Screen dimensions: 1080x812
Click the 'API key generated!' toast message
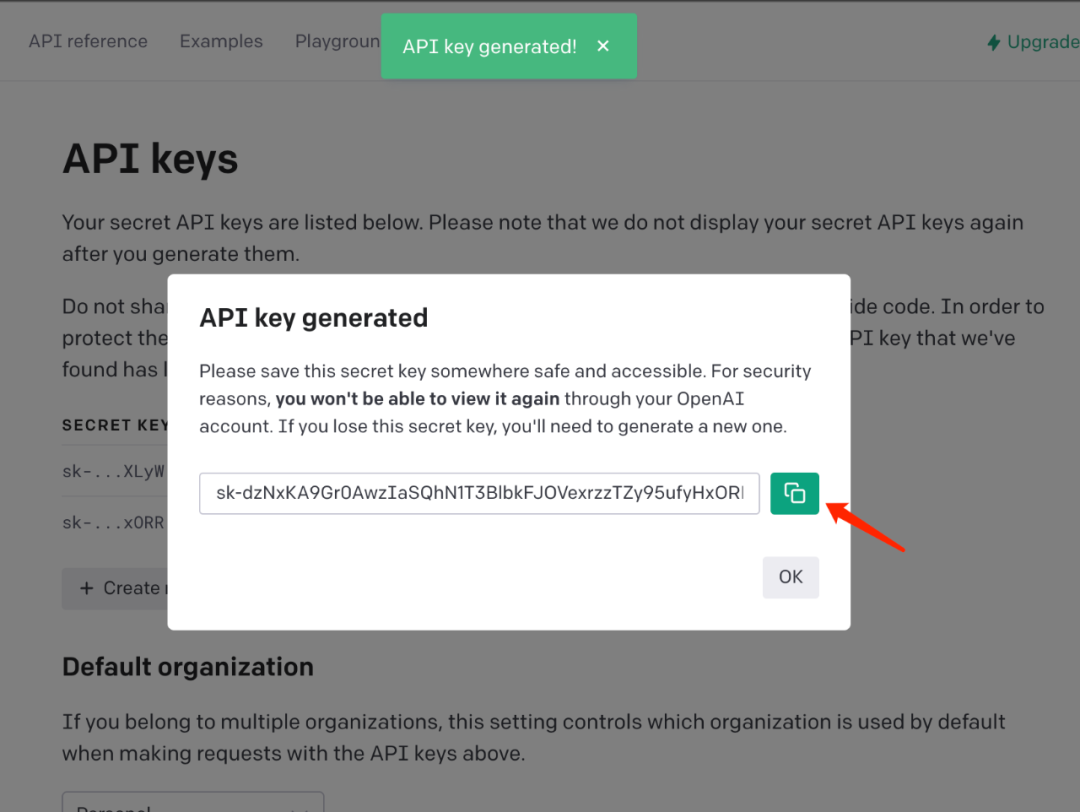click(489, 46)
